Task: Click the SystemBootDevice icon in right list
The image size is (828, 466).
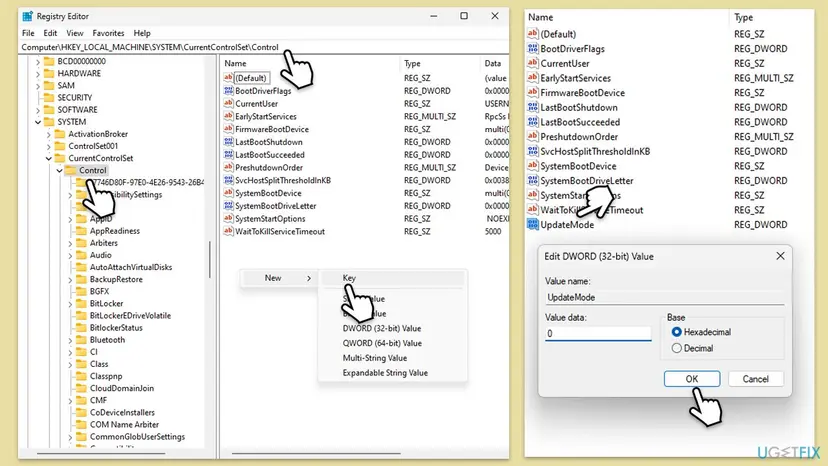Action: [532, 166]
